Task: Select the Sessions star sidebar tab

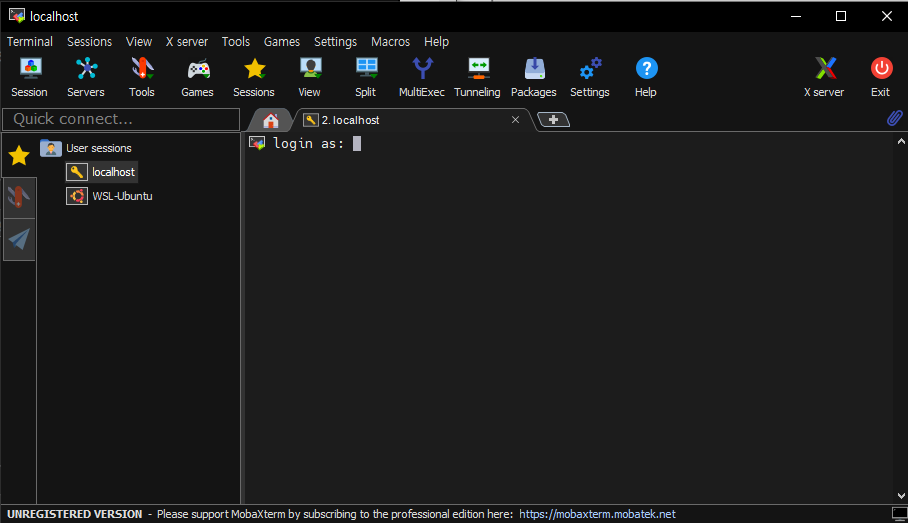Action: click(x=19, y=155)
